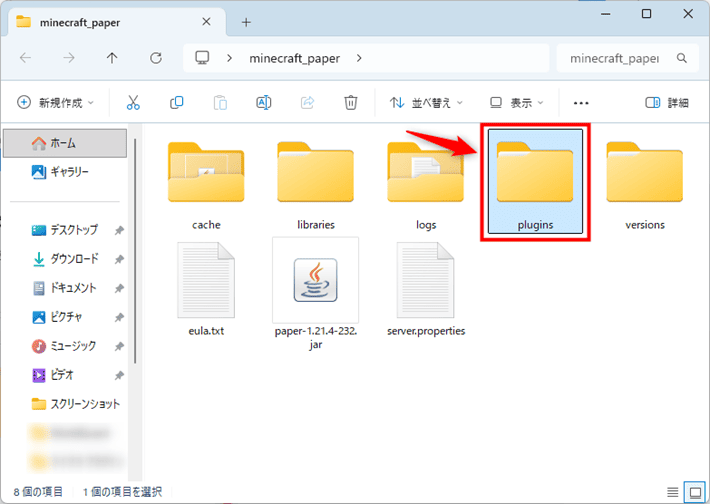The width and height of the screenshot is (710, 504).
Task: Unpin ビデオ from quick access
Action: (x=119, y=375)
